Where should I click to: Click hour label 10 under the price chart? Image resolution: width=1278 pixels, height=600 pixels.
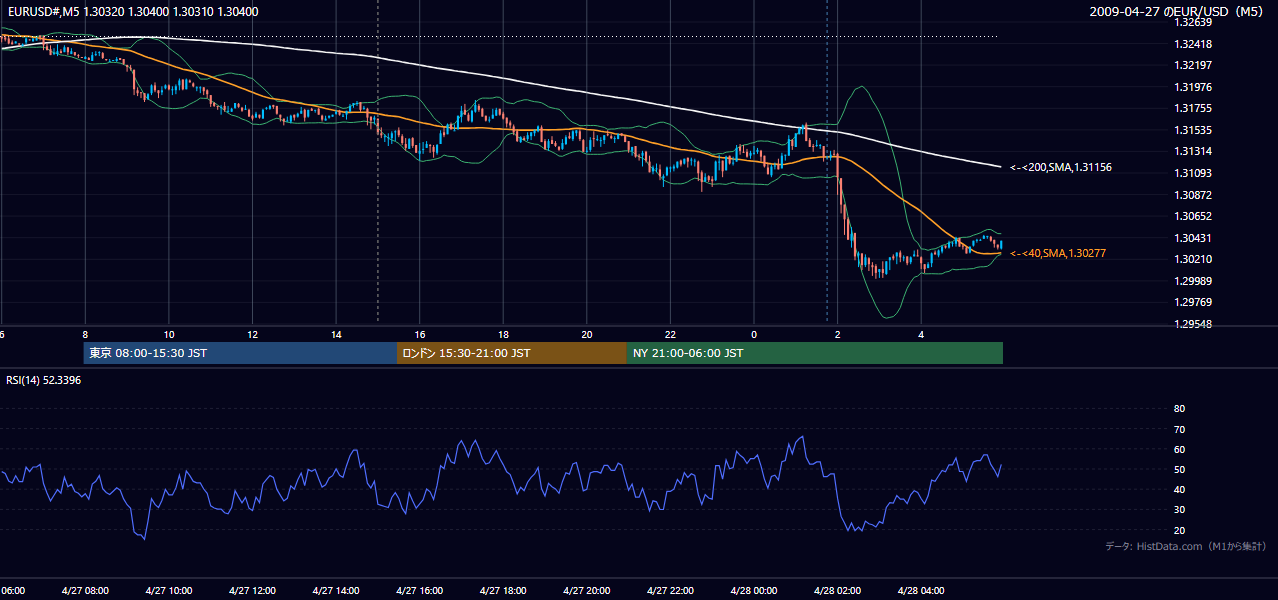pyautogui.click(x=169, y=335)
